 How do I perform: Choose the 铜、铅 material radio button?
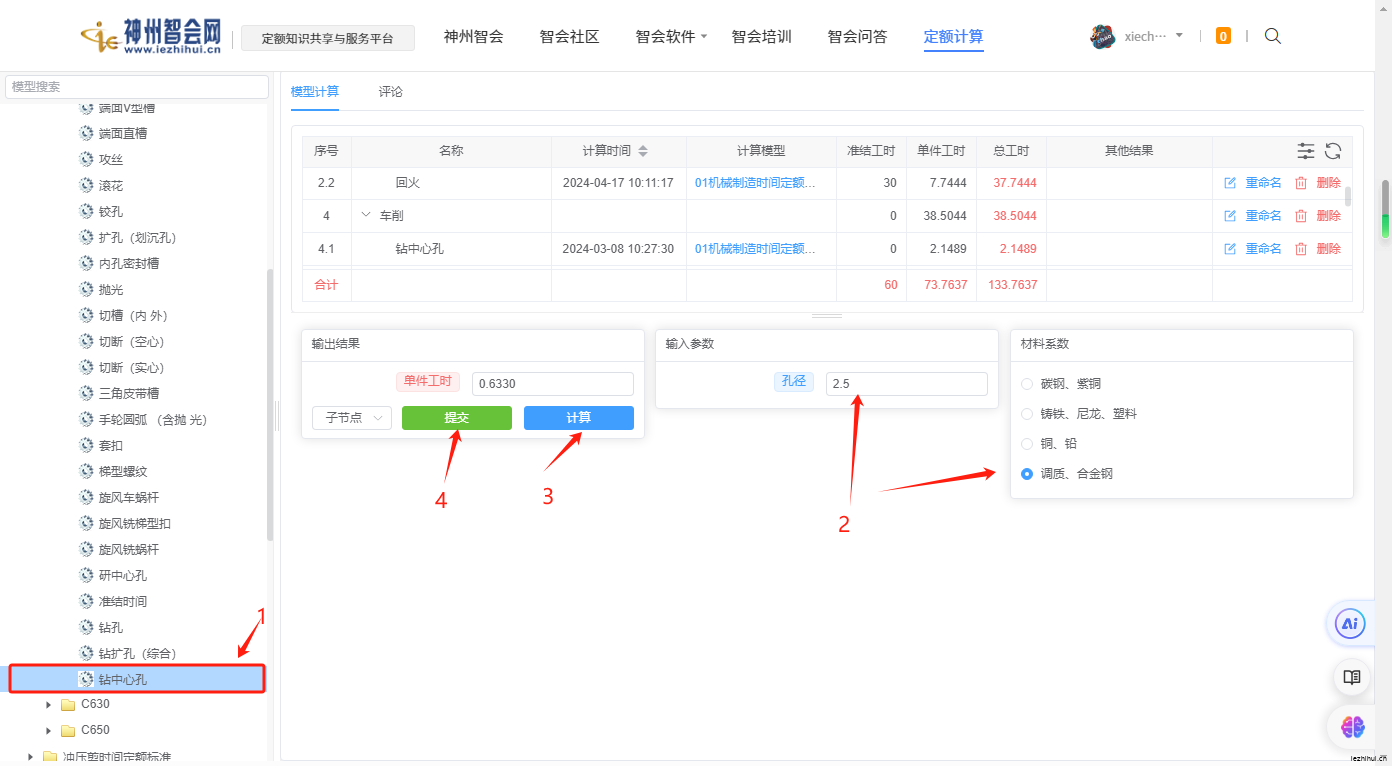pyautogui.click(x=1027, y=444)
